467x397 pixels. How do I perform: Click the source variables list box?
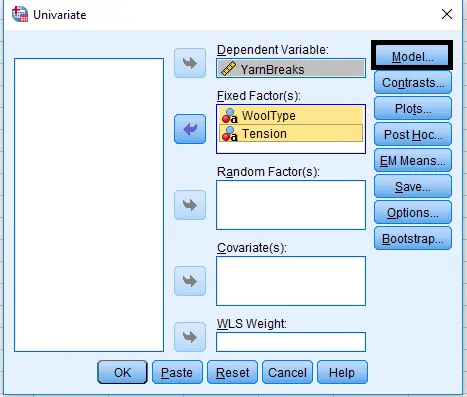tap(89, 205)
